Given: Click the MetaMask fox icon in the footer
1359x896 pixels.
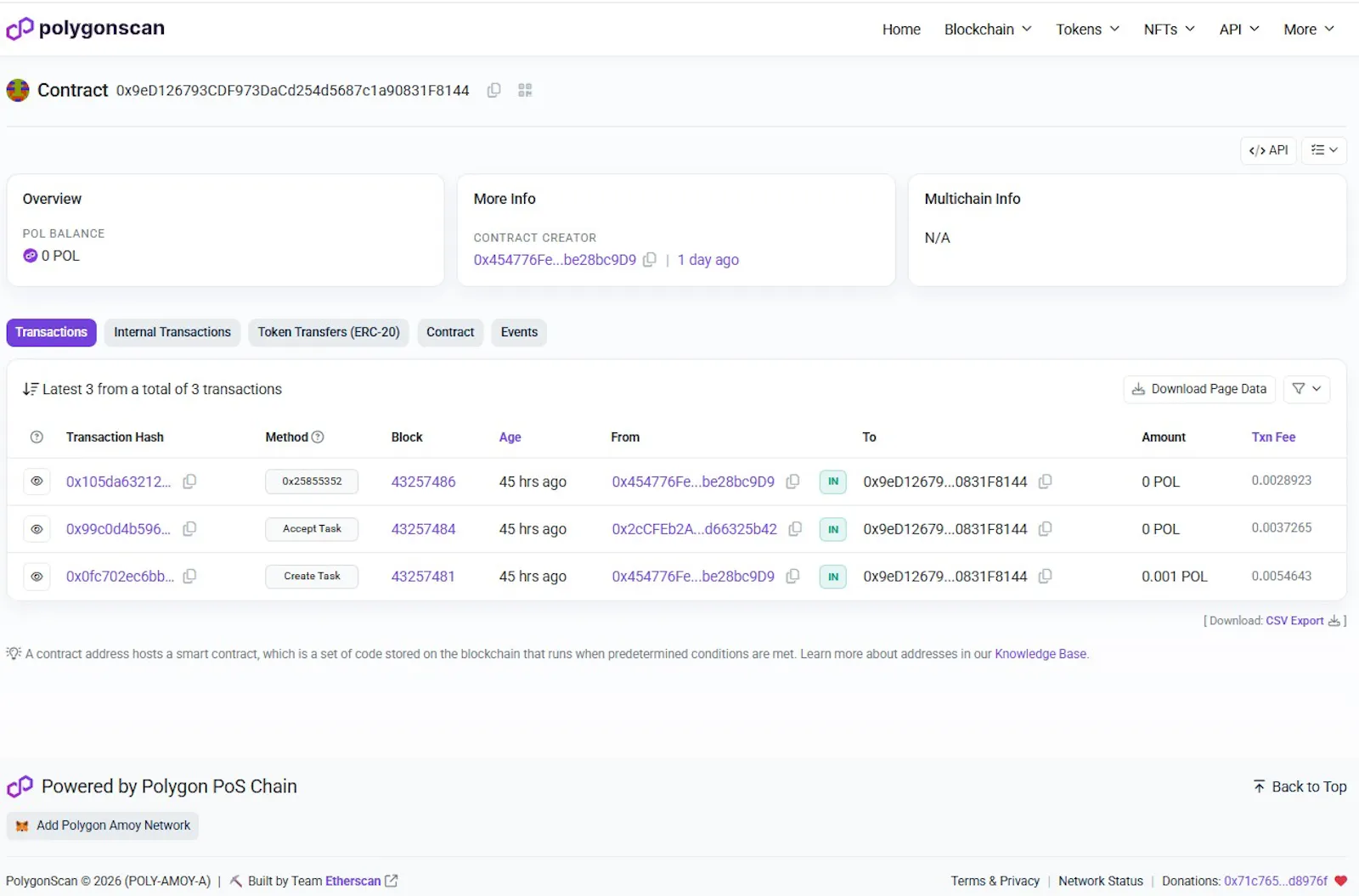Looking at the screenshot, I should tap(22, 826).
